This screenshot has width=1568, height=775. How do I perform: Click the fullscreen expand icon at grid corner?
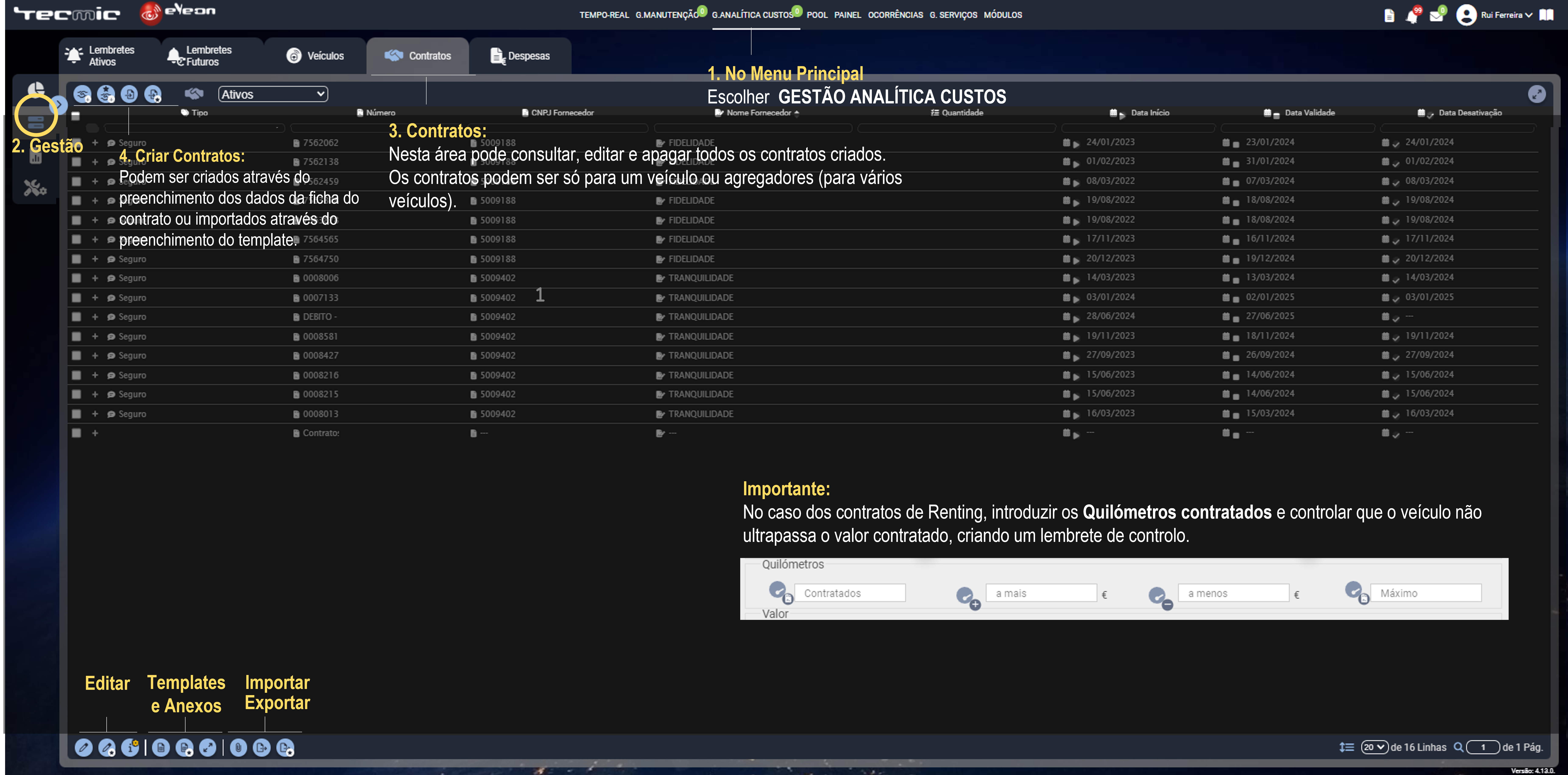(x=1537, y=94)
